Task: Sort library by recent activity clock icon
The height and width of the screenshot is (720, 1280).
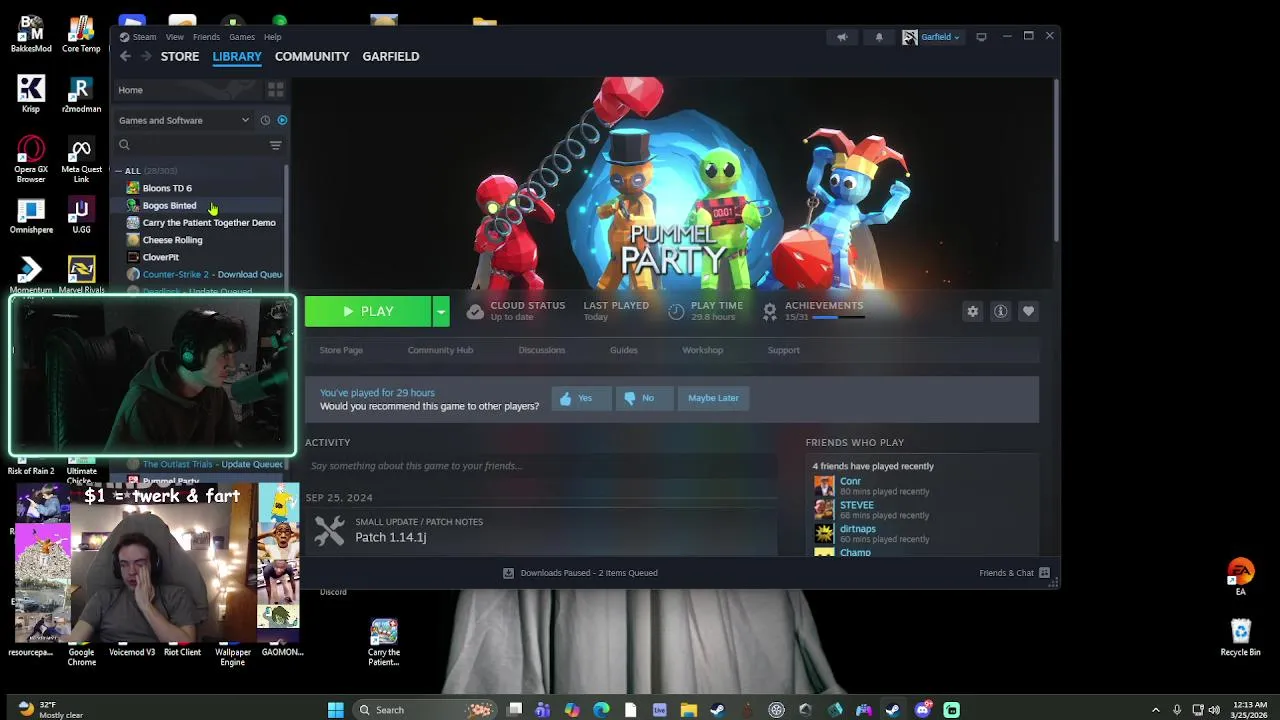Action: pos(265,120)
